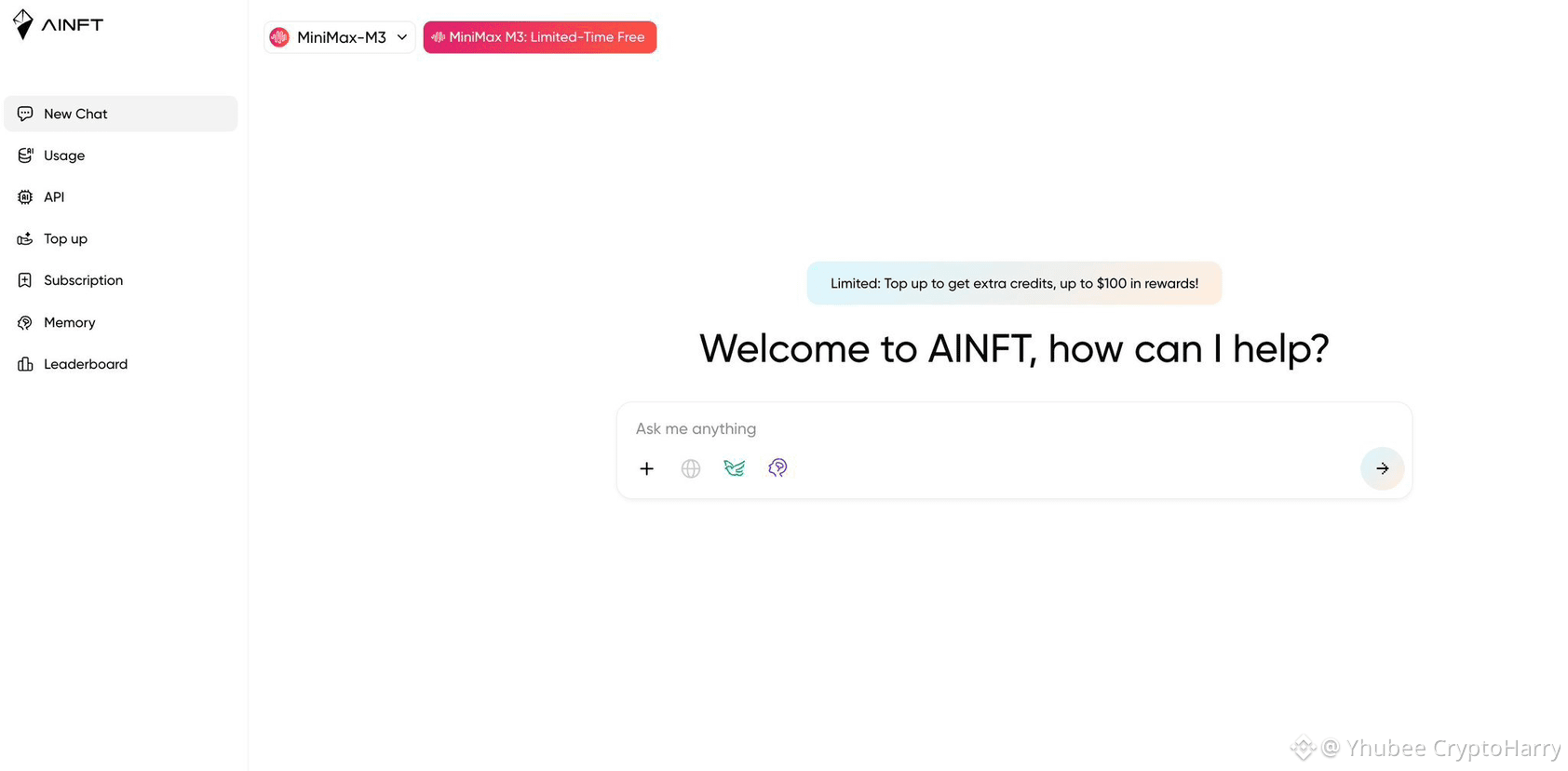
Task: Toggle the globe web search icon
Action: 691,468
